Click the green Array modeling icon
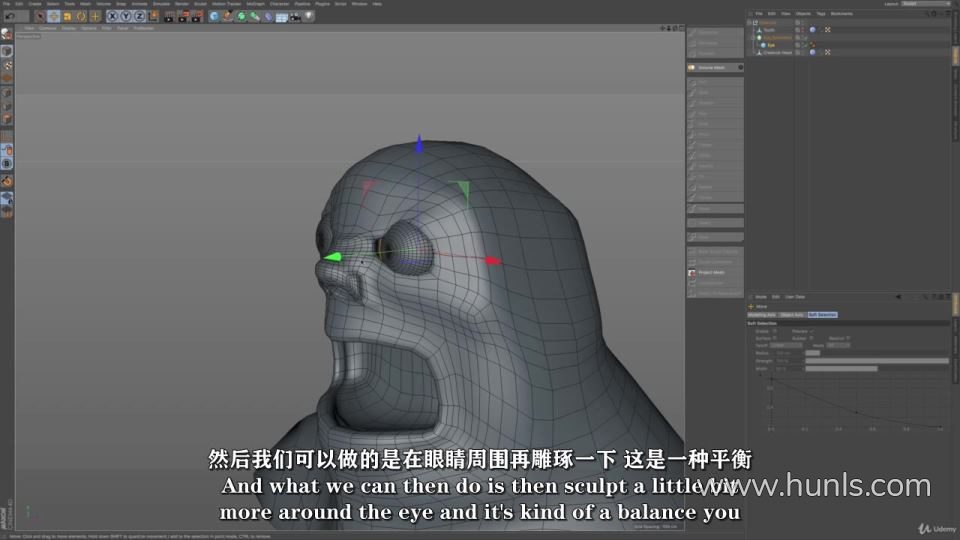 (255, 17)
